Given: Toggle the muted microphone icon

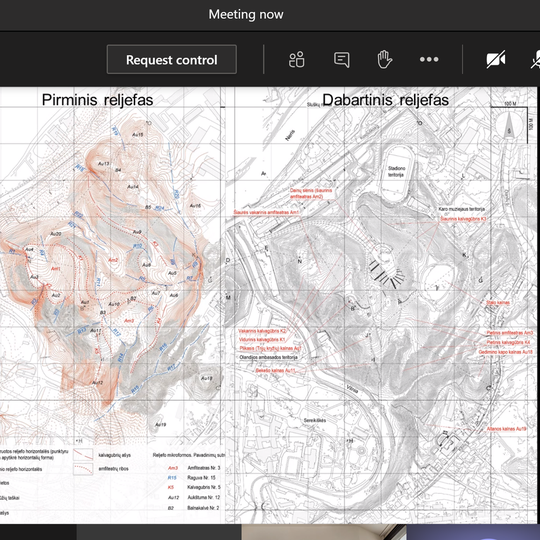Looking at the screenshot, I should tap(536, 59).
